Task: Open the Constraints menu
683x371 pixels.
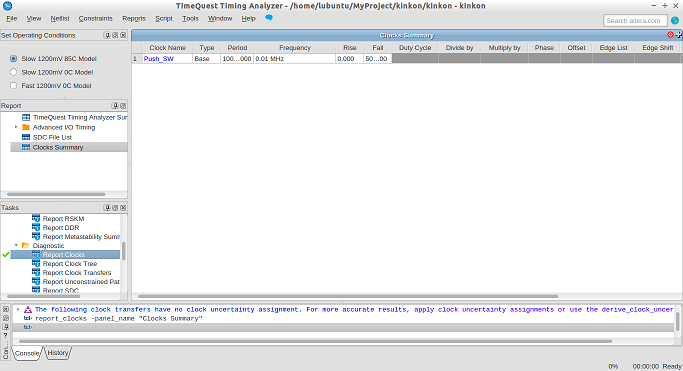Action: pyautogui.click(x=95, y=18)
